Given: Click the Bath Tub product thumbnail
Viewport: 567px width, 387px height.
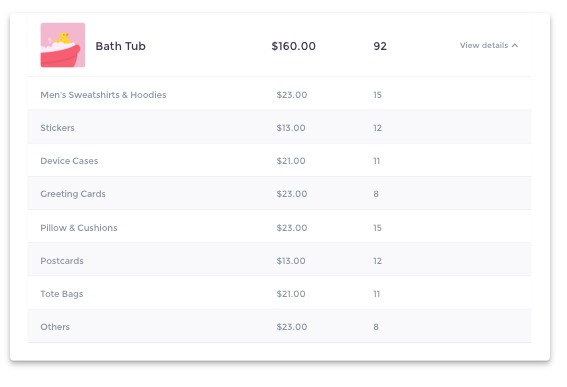Looking at the screenshot, I should click(63, 45).
